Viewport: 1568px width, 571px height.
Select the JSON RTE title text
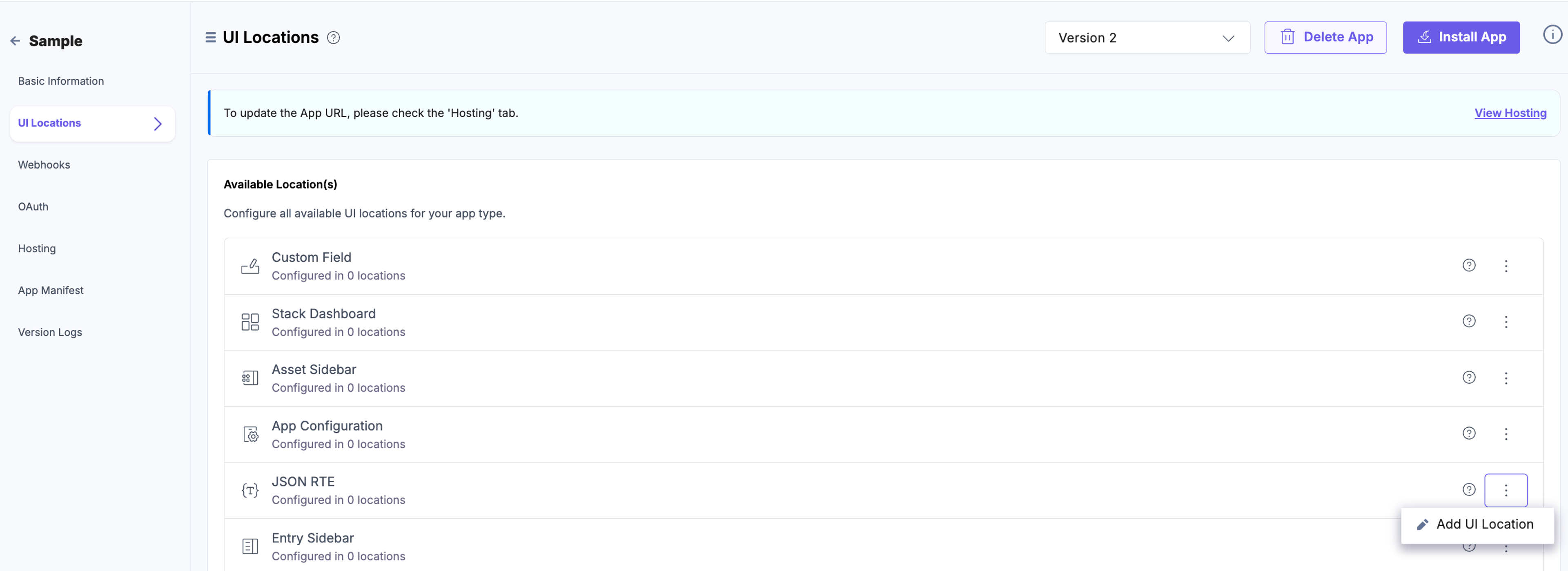point(303,482)
